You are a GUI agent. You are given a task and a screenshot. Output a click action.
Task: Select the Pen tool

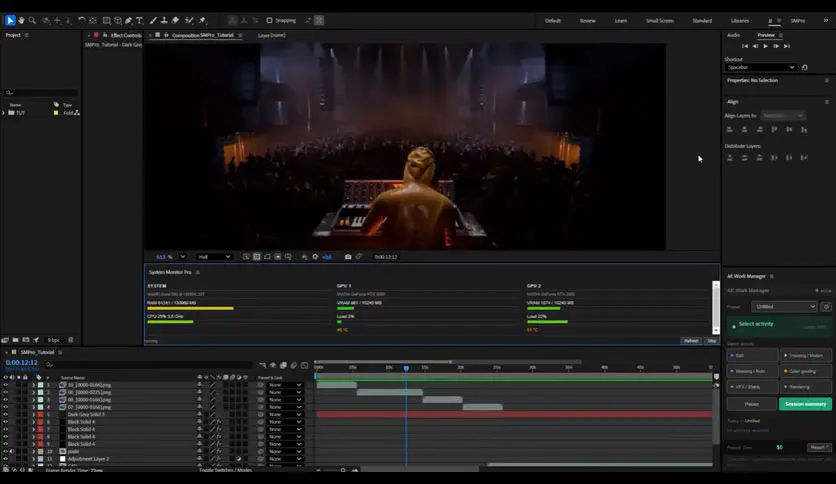[128, 20]
